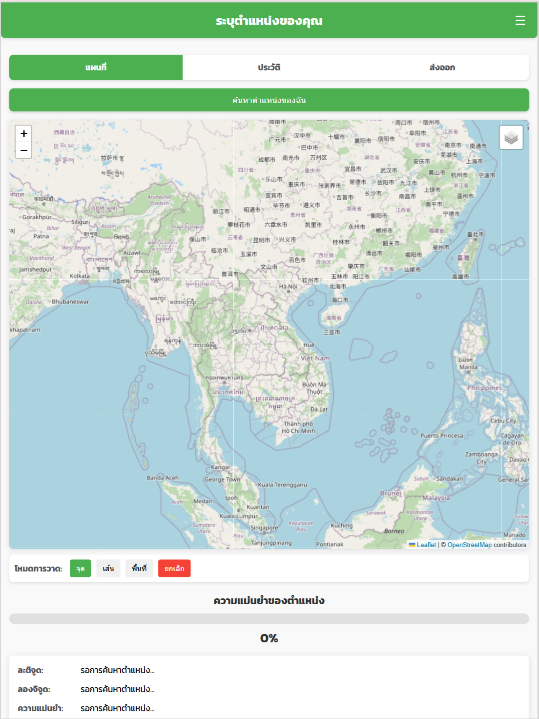539x719 pixels.
Task: Click the location accuracy progress bar
Action: (269, 619)
